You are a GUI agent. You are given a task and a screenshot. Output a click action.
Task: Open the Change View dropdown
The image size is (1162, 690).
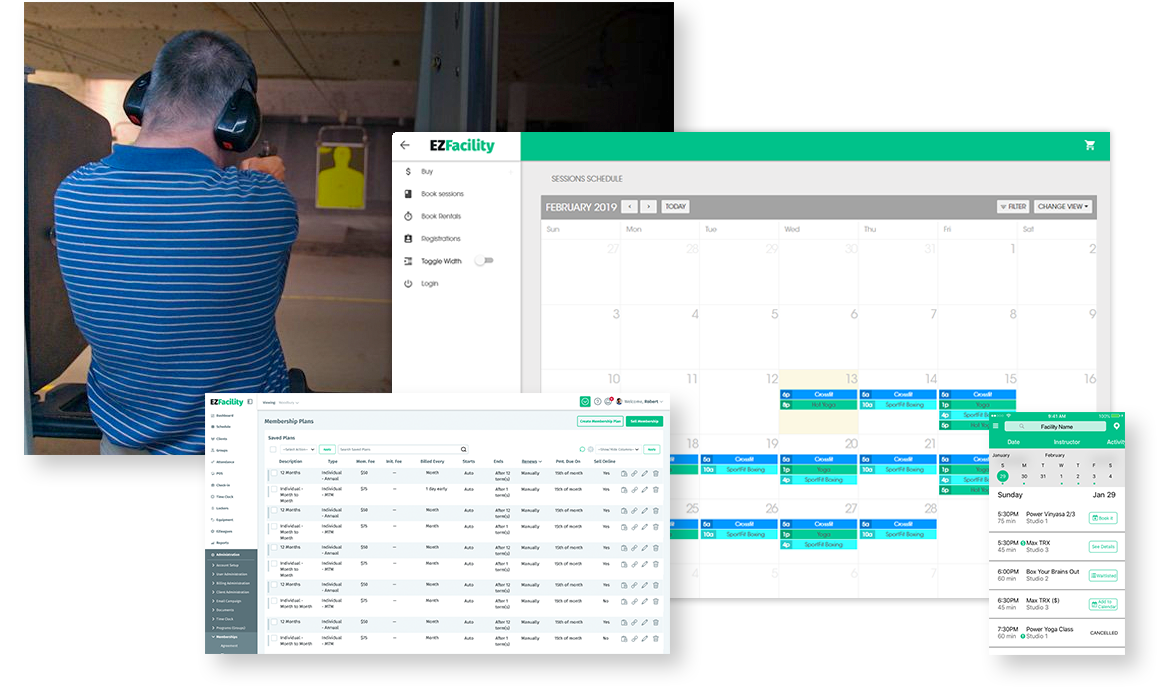coord(1063,207)
